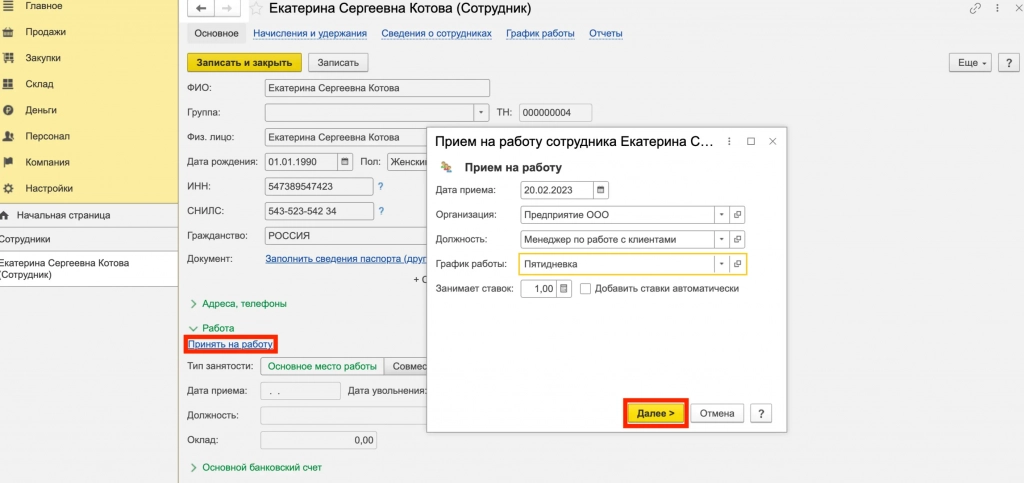This screenshot has height=483, width=1024.
Task: Open help with the dialog's ? button
Action: [761, 413]
